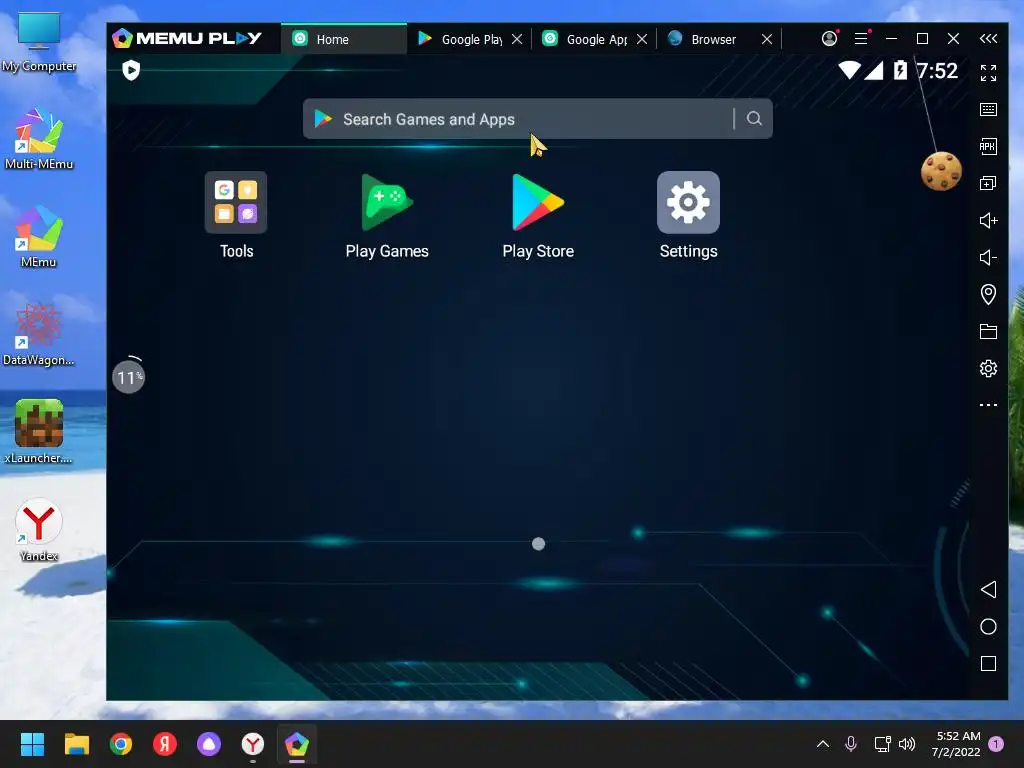
Task: Click the MEmu taskbar icon
Action: pyautogui.click(x=296, y=744)
